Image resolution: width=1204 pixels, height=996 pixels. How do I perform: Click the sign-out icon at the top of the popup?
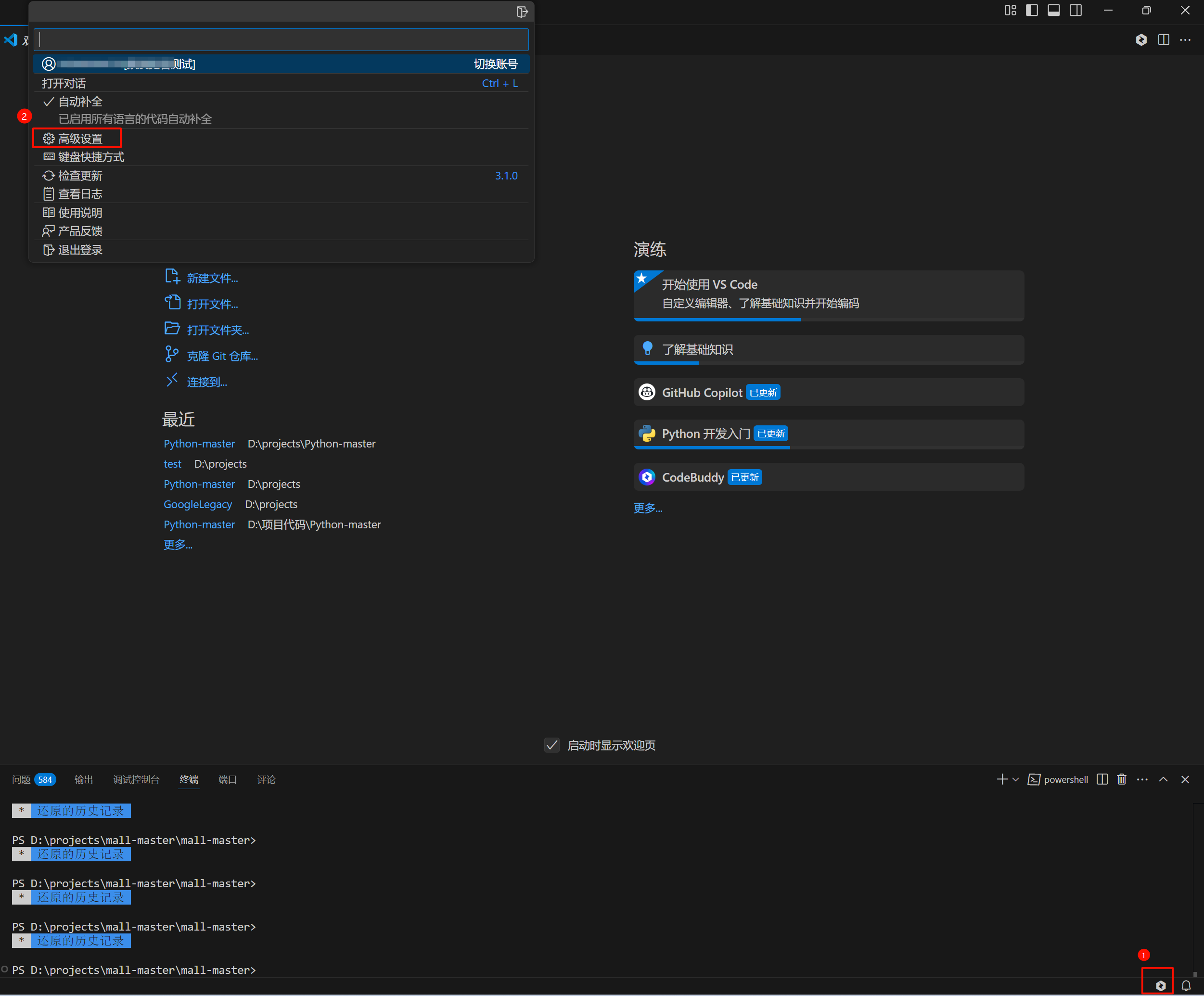tap(522, 12)
